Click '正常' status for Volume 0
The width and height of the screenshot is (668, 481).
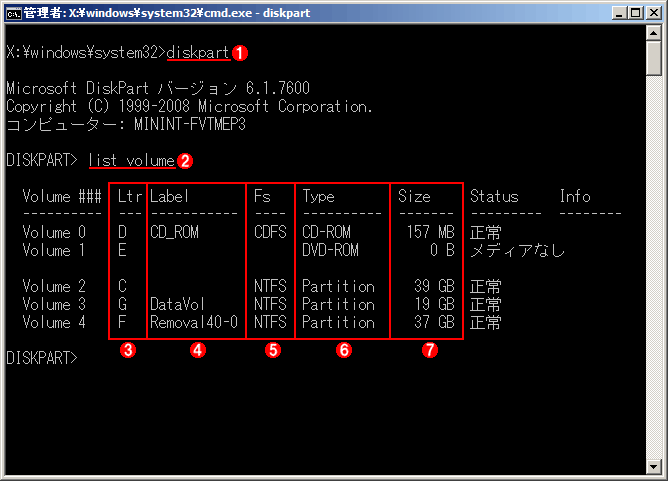[x=486, y=233]
